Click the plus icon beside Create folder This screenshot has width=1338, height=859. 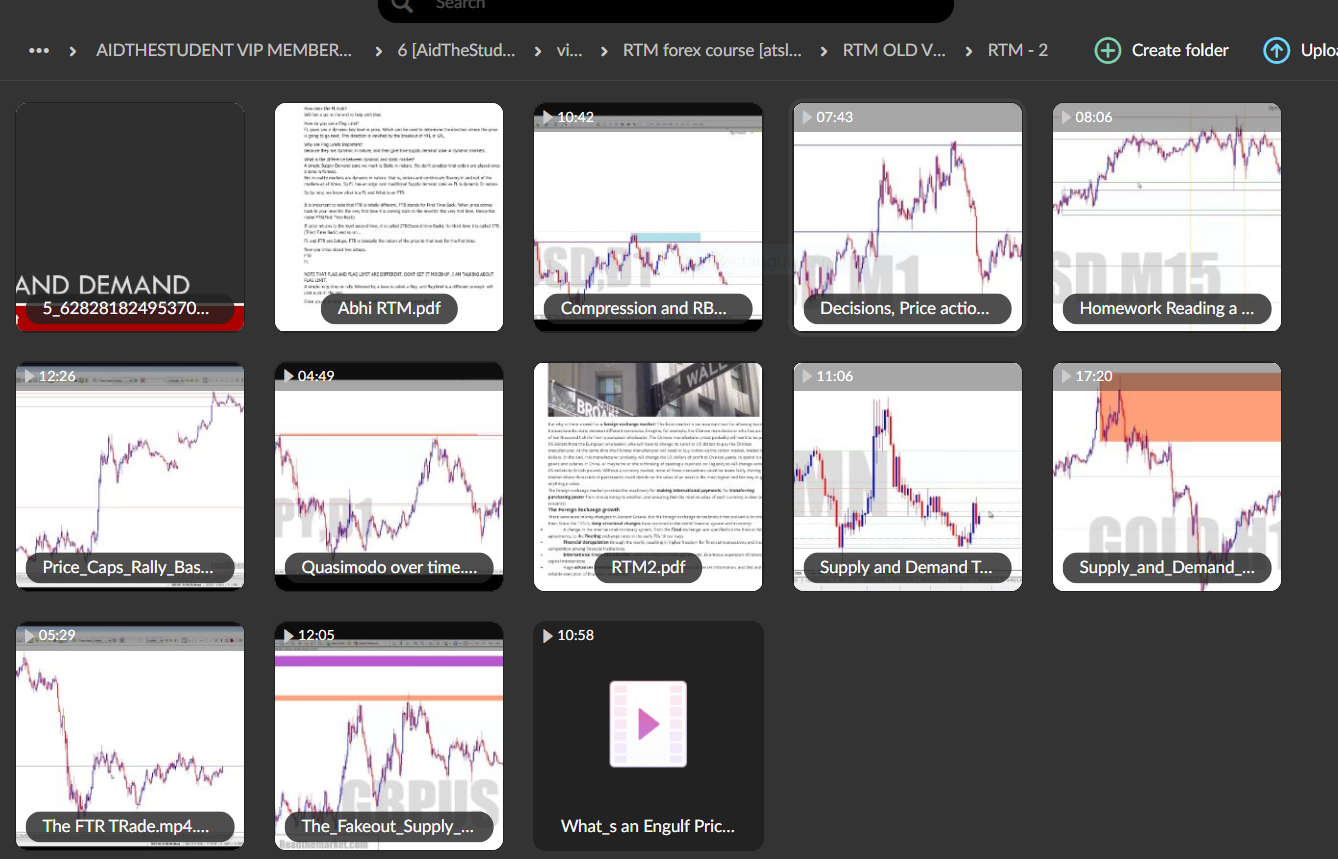1107,49
